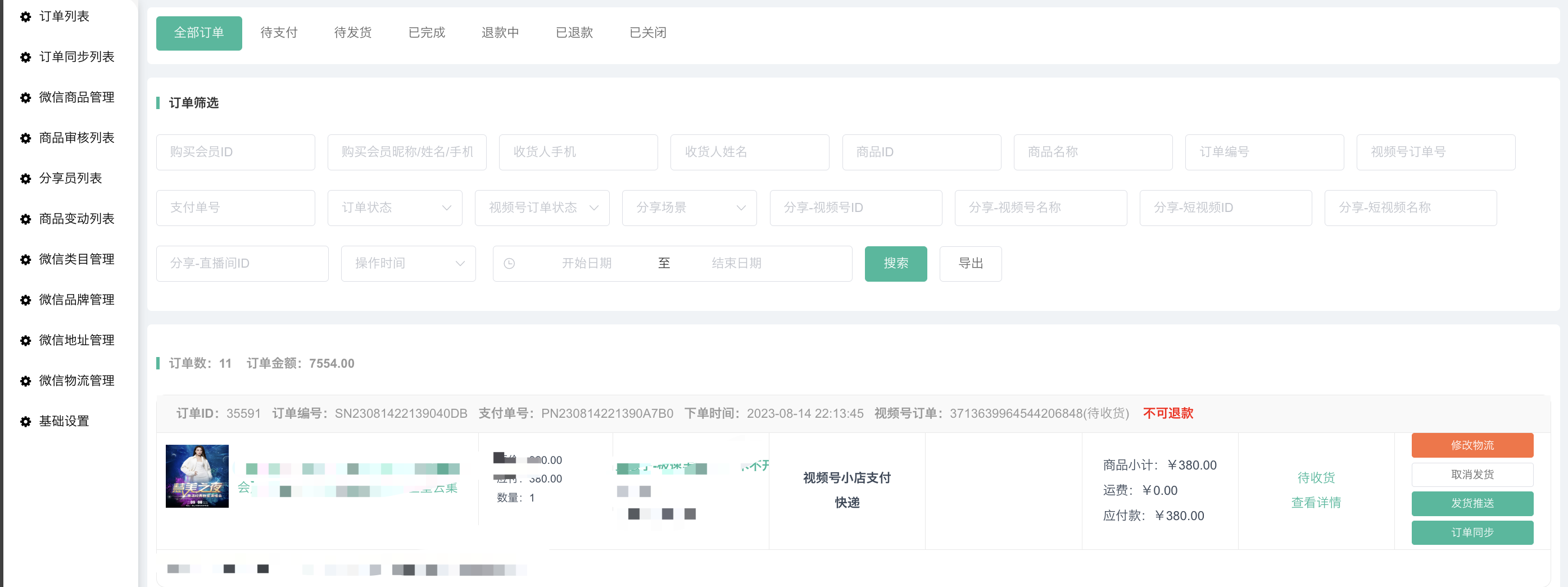
Task: Click gear icon beside 分享员列表
Action: coord(25,178)
